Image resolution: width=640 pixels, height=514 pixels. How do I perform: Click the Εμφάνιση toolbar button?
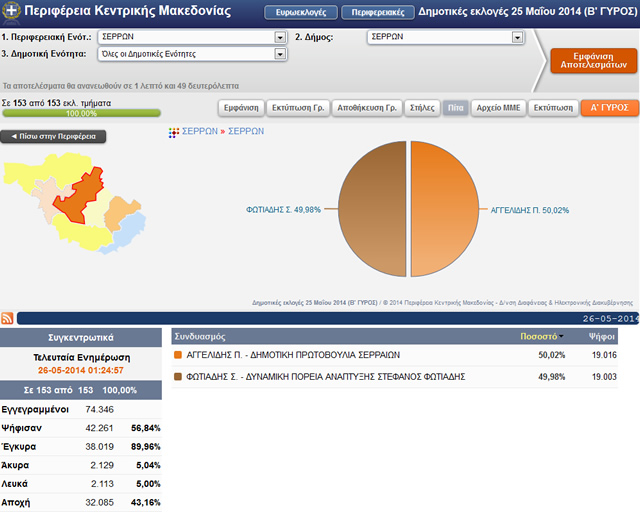pos(241,108)
